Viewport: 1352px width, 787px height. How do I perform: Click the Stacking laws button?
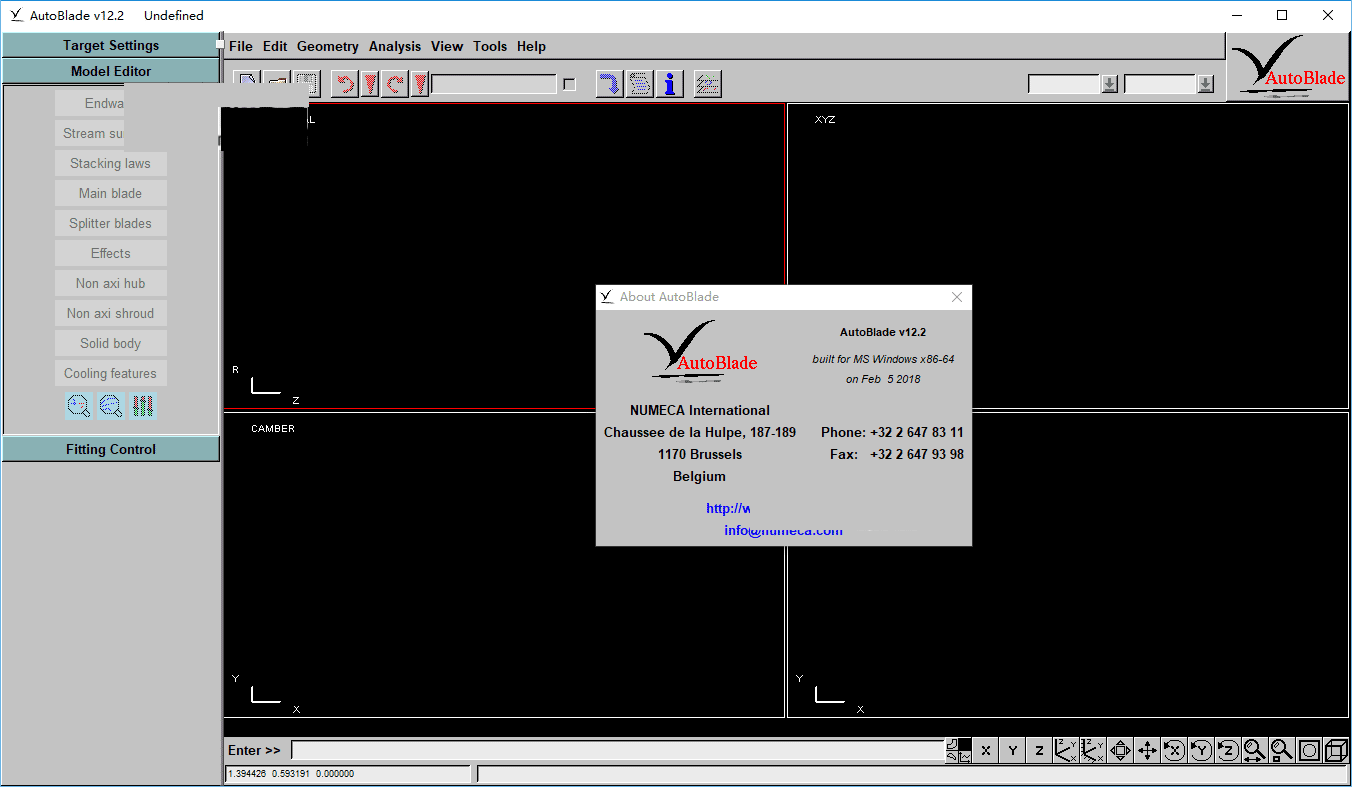(x=111, y=163)
